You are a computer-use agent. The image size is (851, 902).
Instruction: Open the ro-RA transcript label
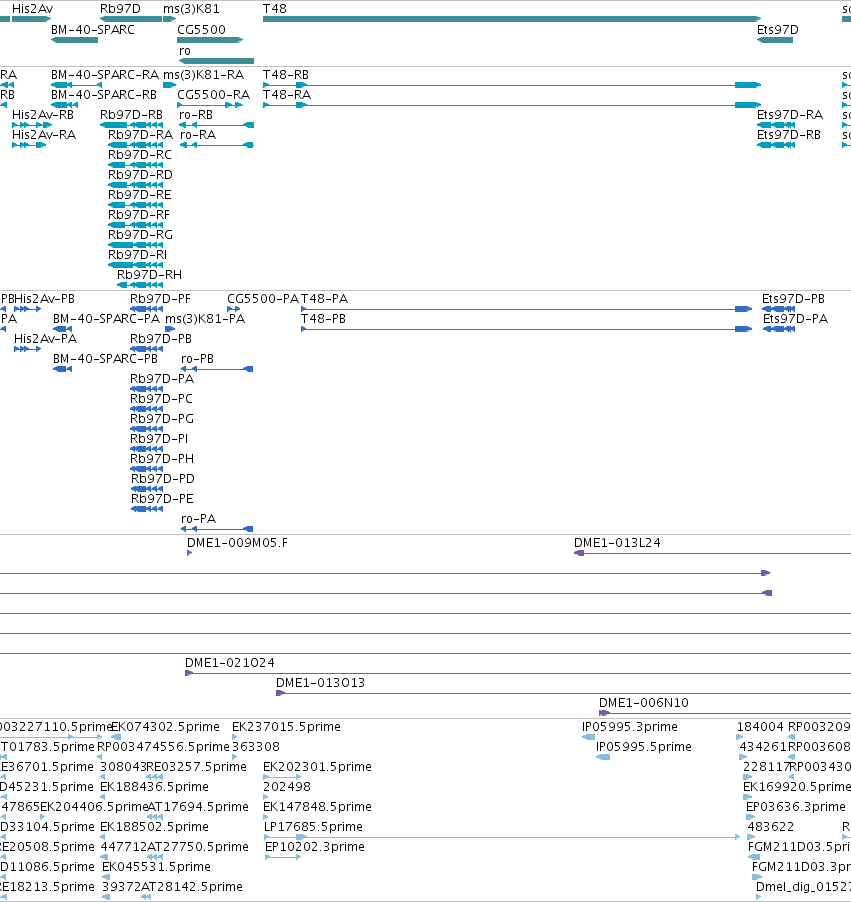tap(198, 135)
